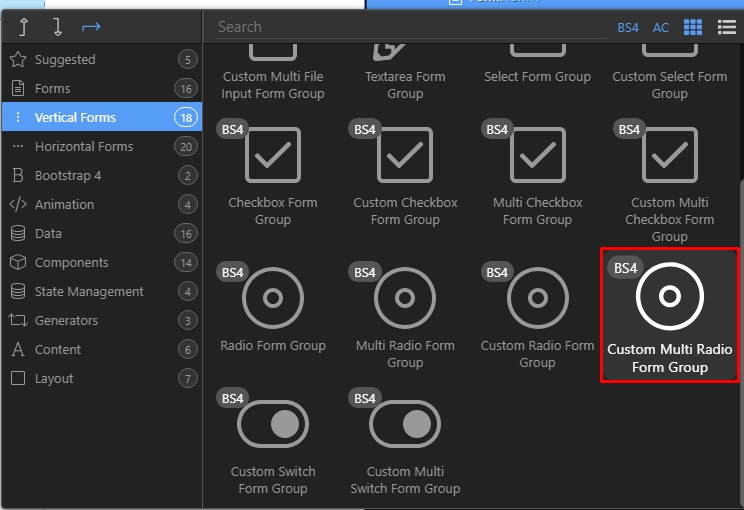Choose the Multi Radio Form Group
The image size is (744, 510).
click(x=405, y=308)
